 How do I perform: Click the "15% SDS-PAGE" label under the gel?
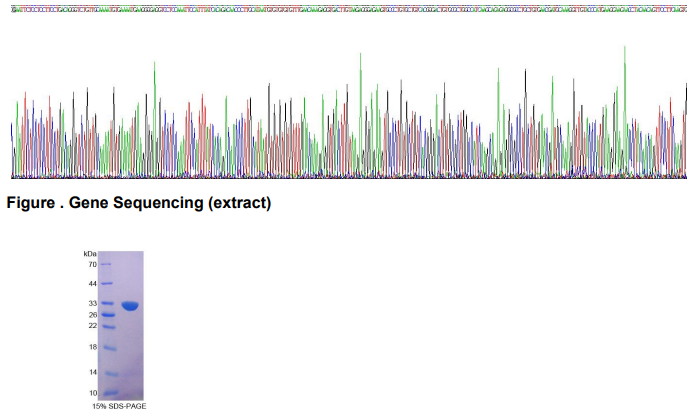[x=119, y=406]
